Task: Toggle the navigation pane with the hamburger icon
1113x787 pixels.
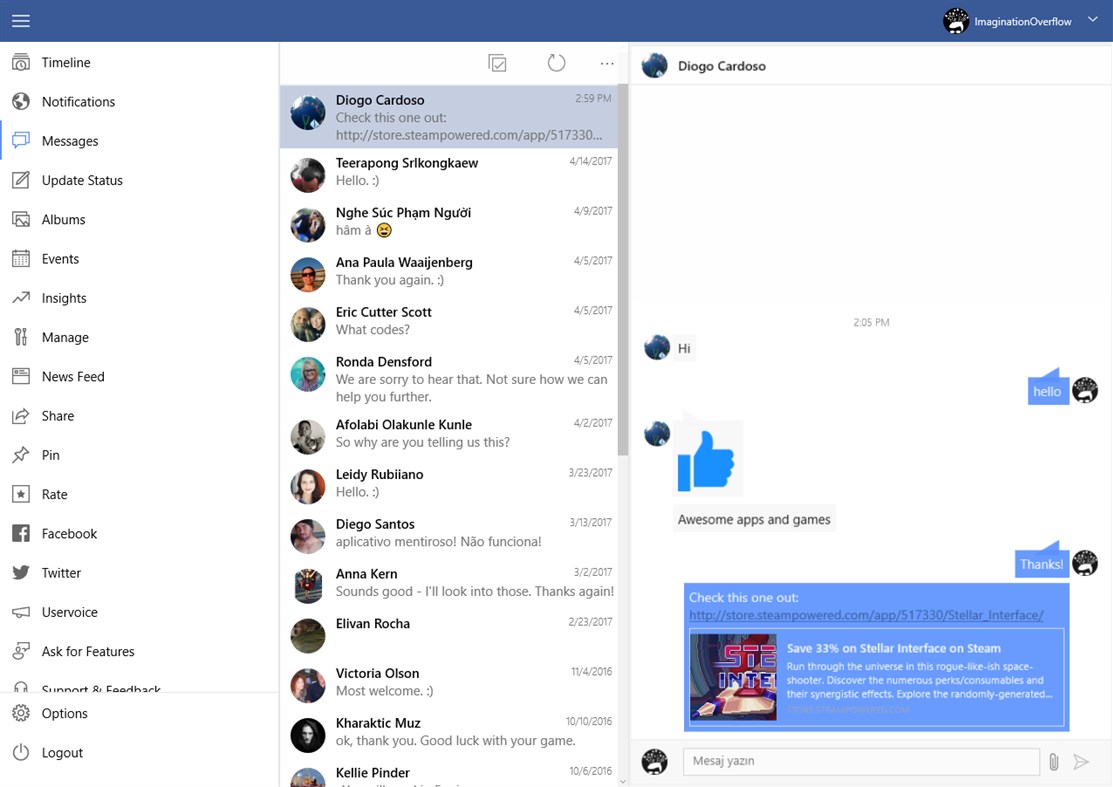Action: [20, 20]
